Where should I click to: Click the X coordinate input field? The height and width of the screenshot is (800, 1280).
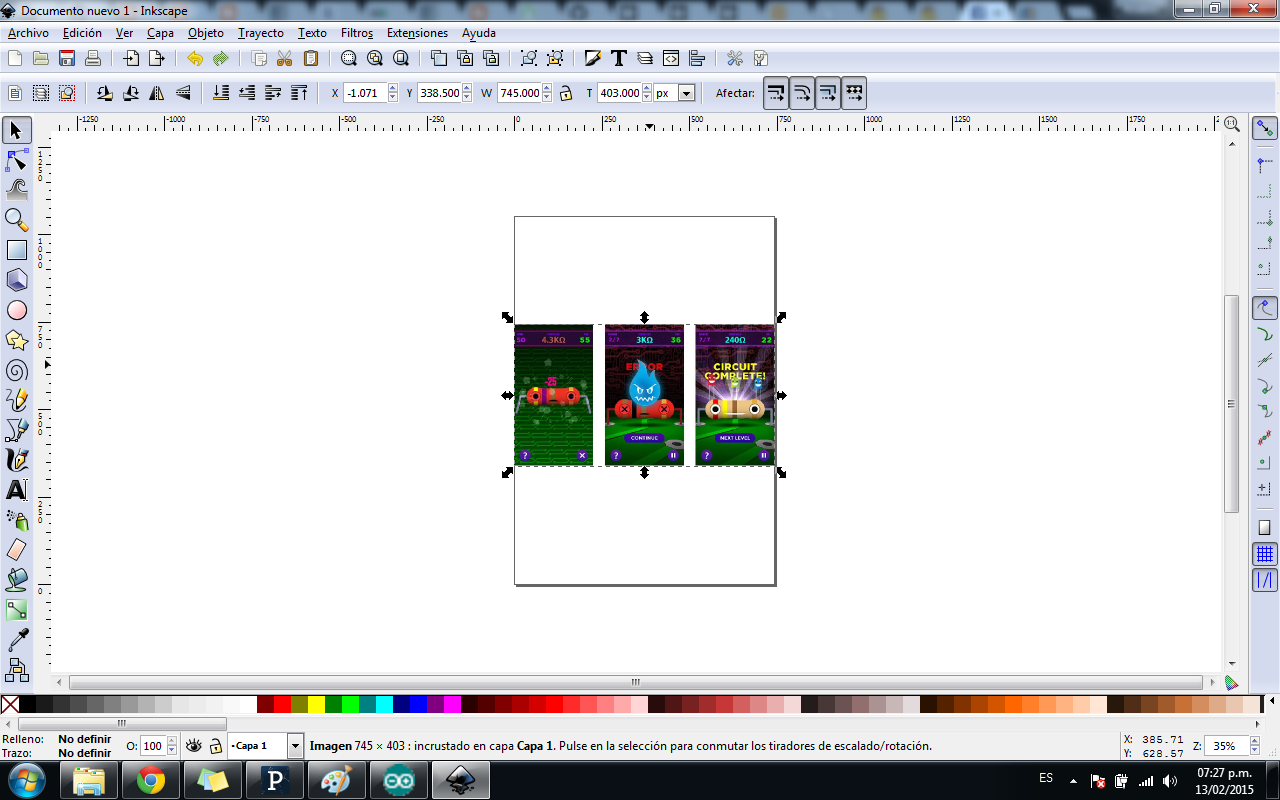click(x=364, y=93)
